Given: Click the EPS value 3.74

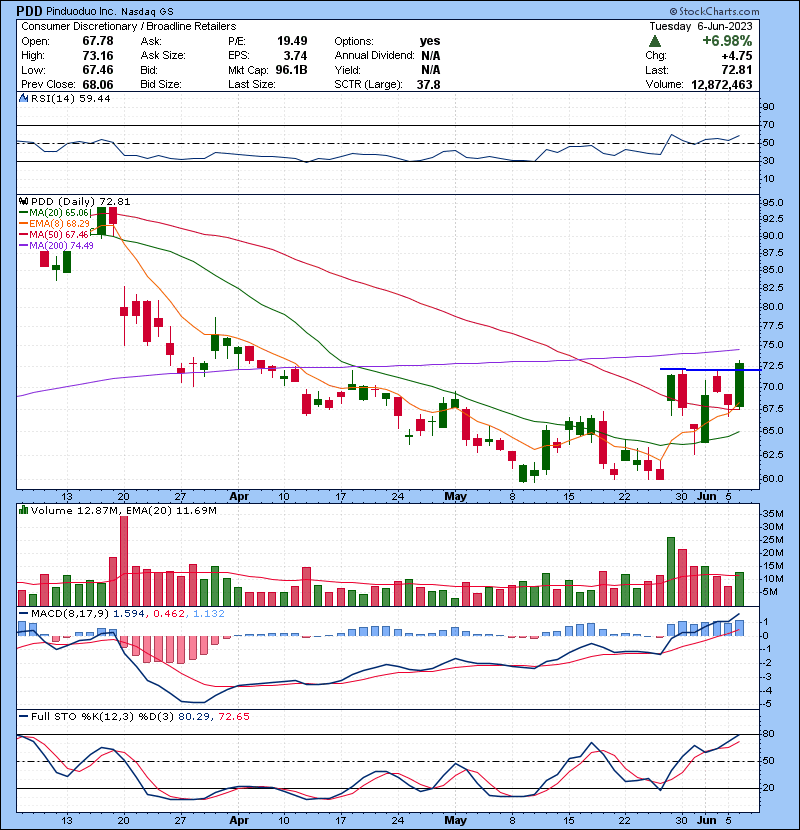Looking at the screenshot, I should 295,56.
